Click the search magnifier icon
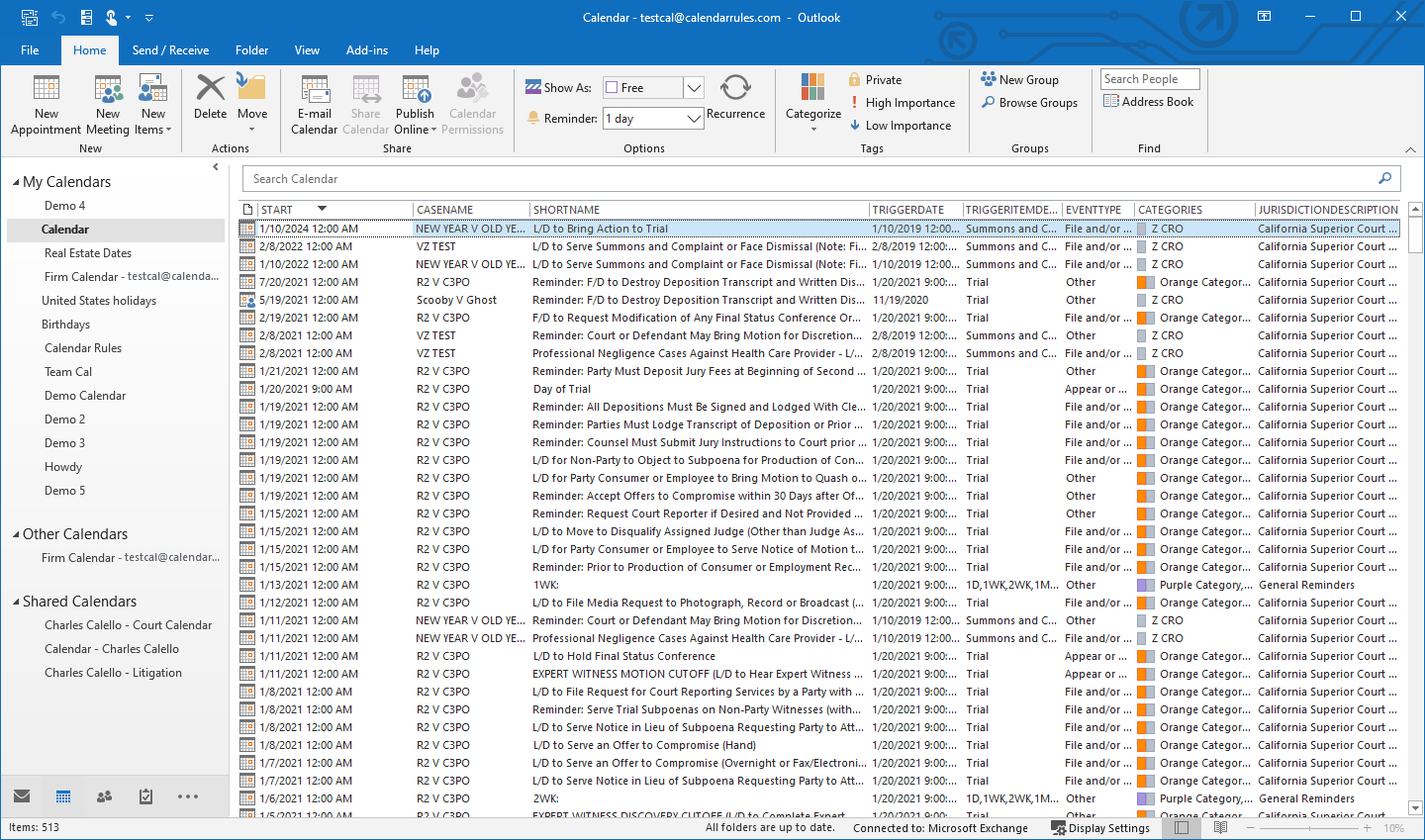Screen dimensions: 1425x840 pos(1384,178)
